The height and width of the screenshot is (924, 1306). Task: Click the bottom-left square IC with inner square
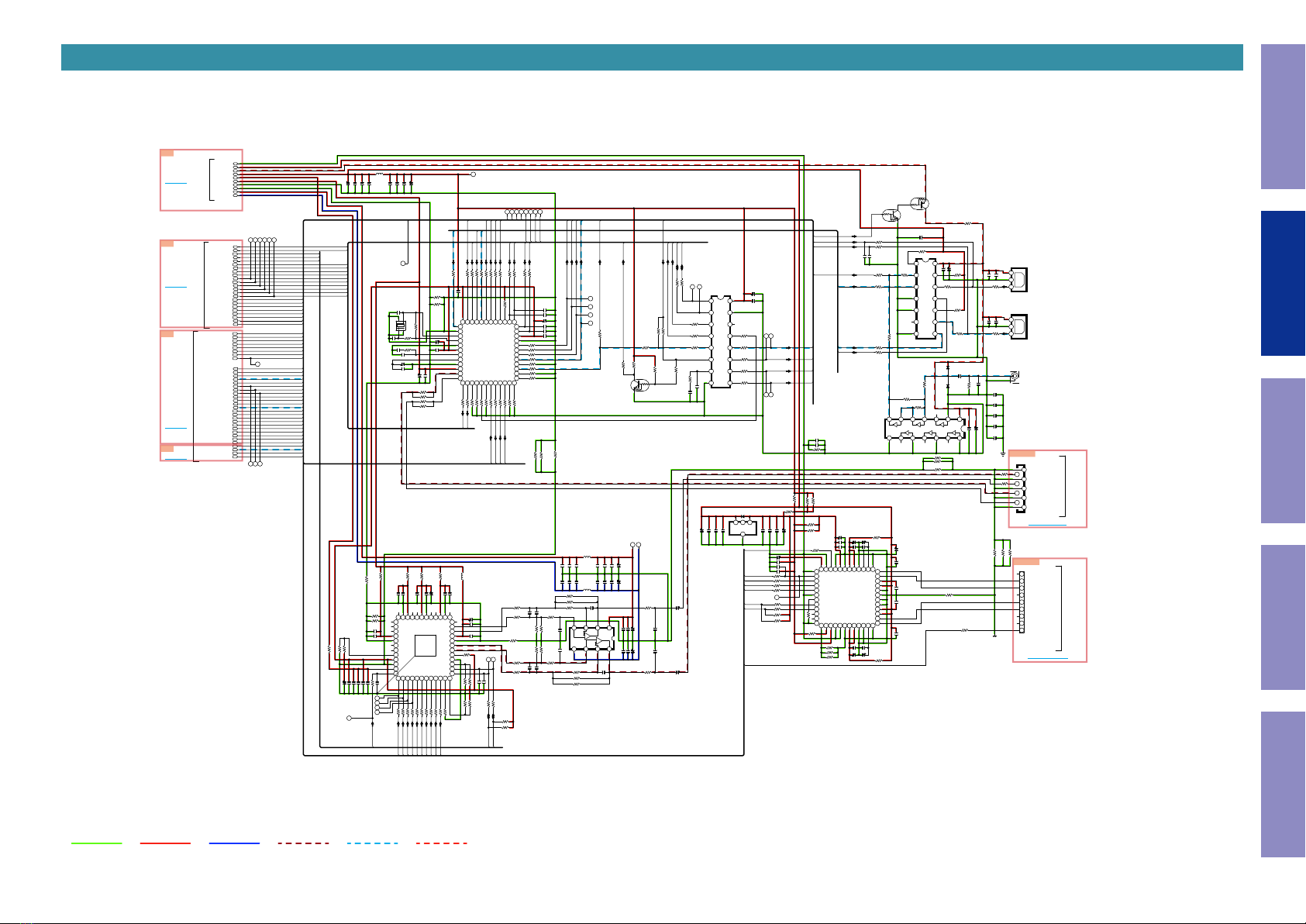point(424,646)
